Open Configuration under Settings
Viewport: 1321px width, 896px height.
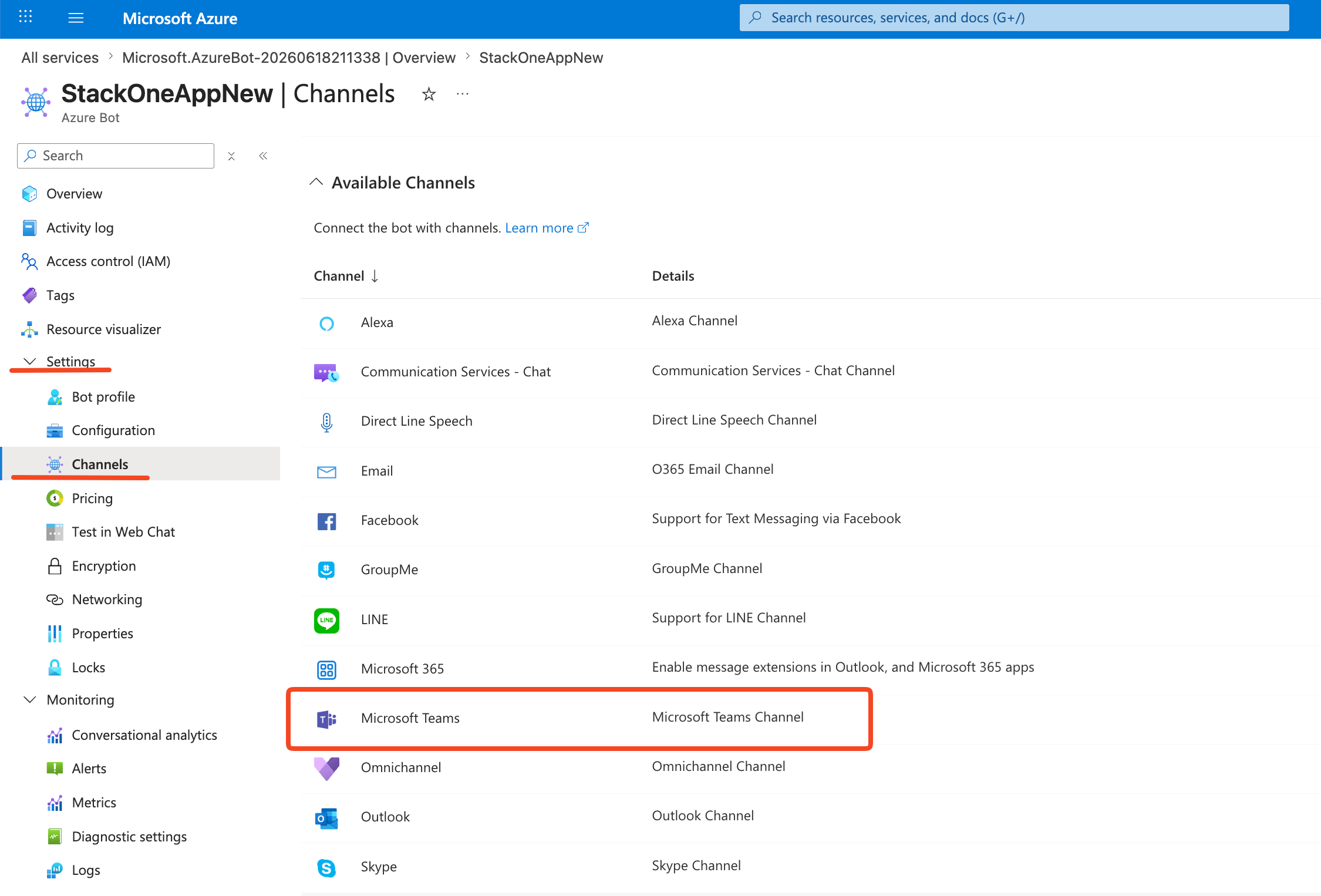pos(113,430)
